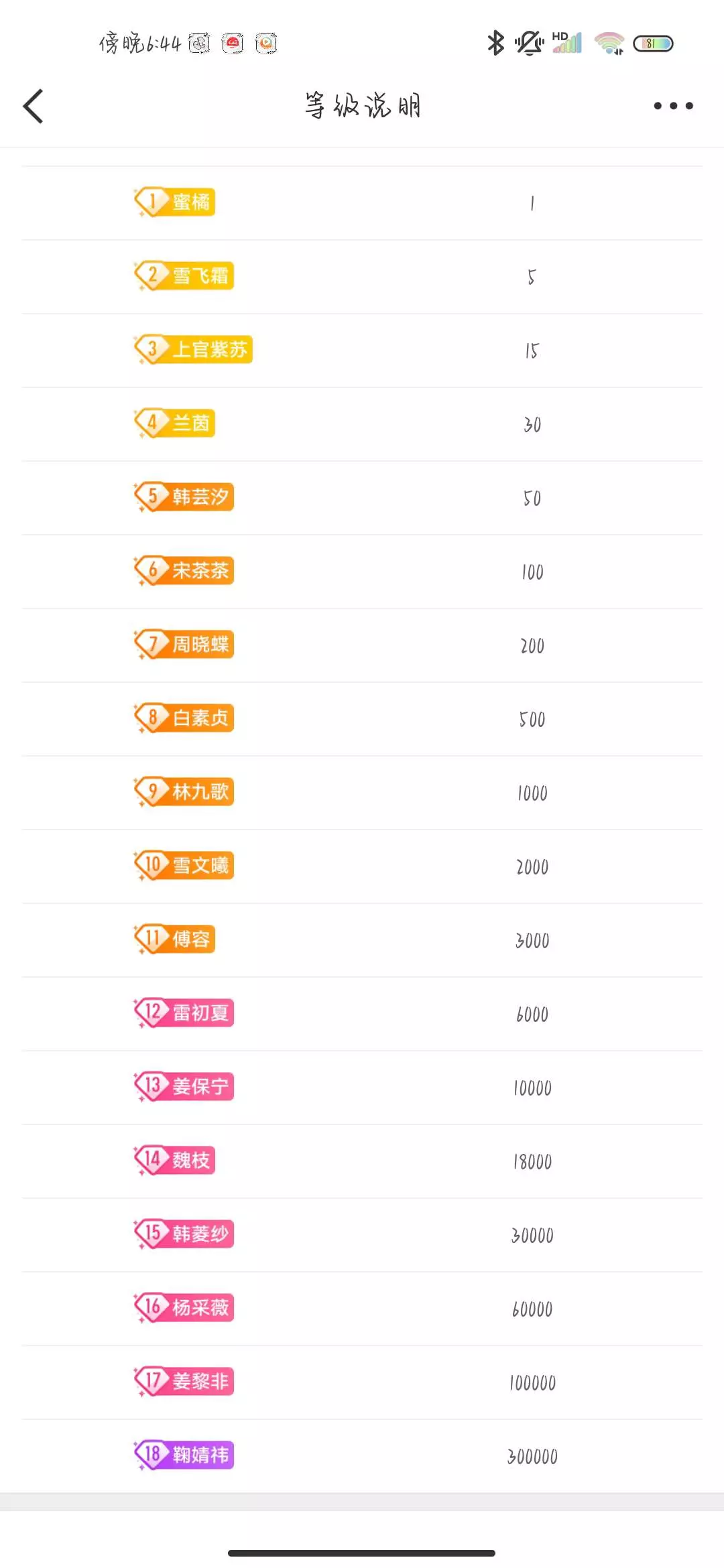This screenshot has height=1568, width=724.
Task: Tap the level 18 鞠婧祎 badge
Action: click(184, 1455)
